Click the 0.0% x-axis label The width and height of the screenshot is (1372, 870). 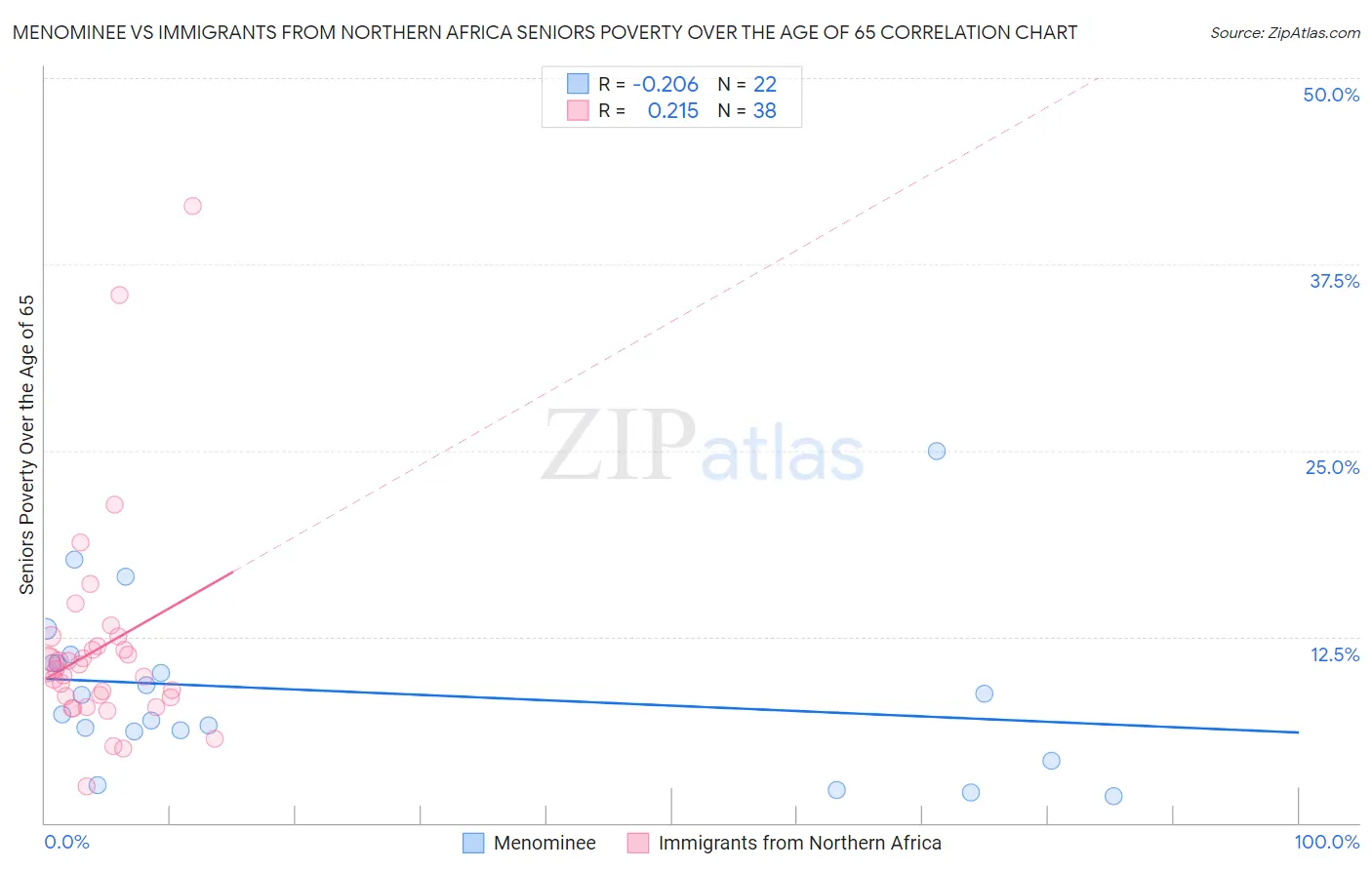[x=66, y=842]
